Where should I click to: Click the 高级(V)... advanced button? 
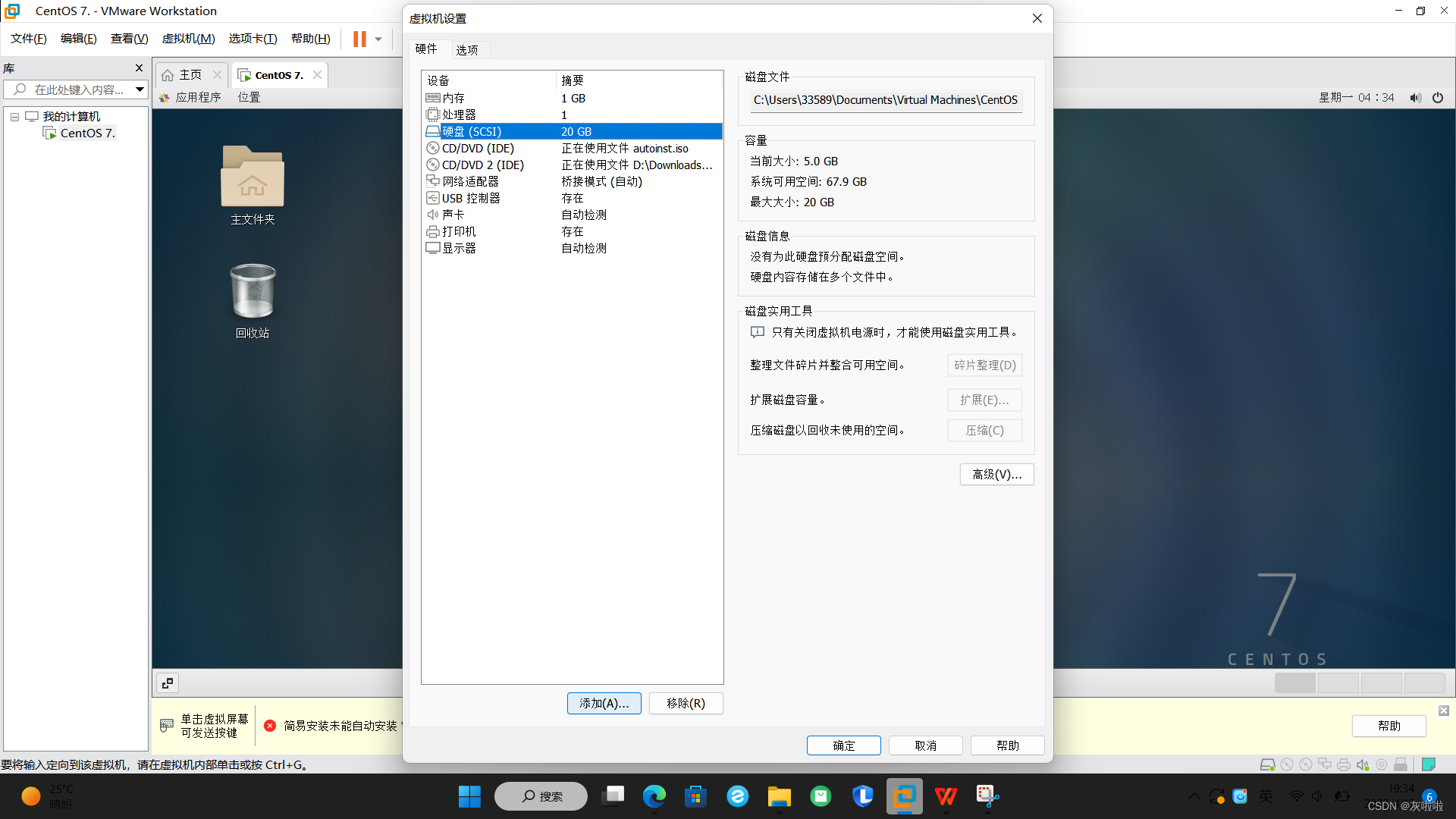[x=996, y=475]
